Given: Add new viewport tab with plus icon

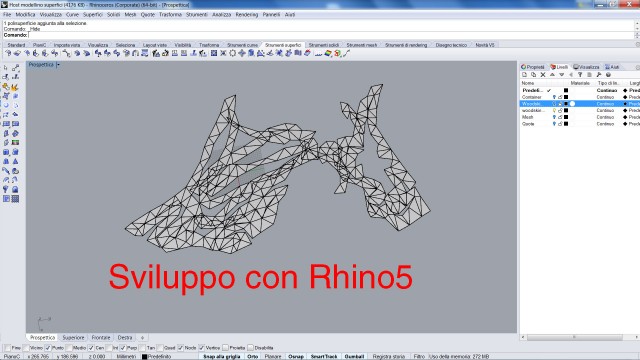Looking at the screenshot, I should point(142,338).
